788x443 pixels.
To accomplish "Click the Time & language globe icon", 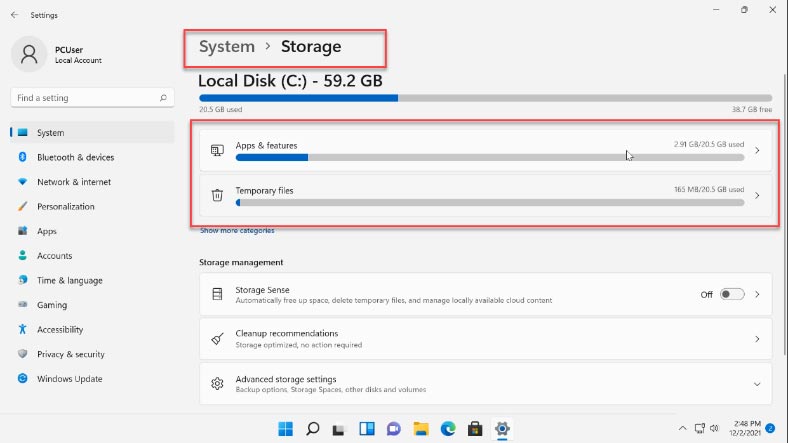I will click(x=22, y=280).
